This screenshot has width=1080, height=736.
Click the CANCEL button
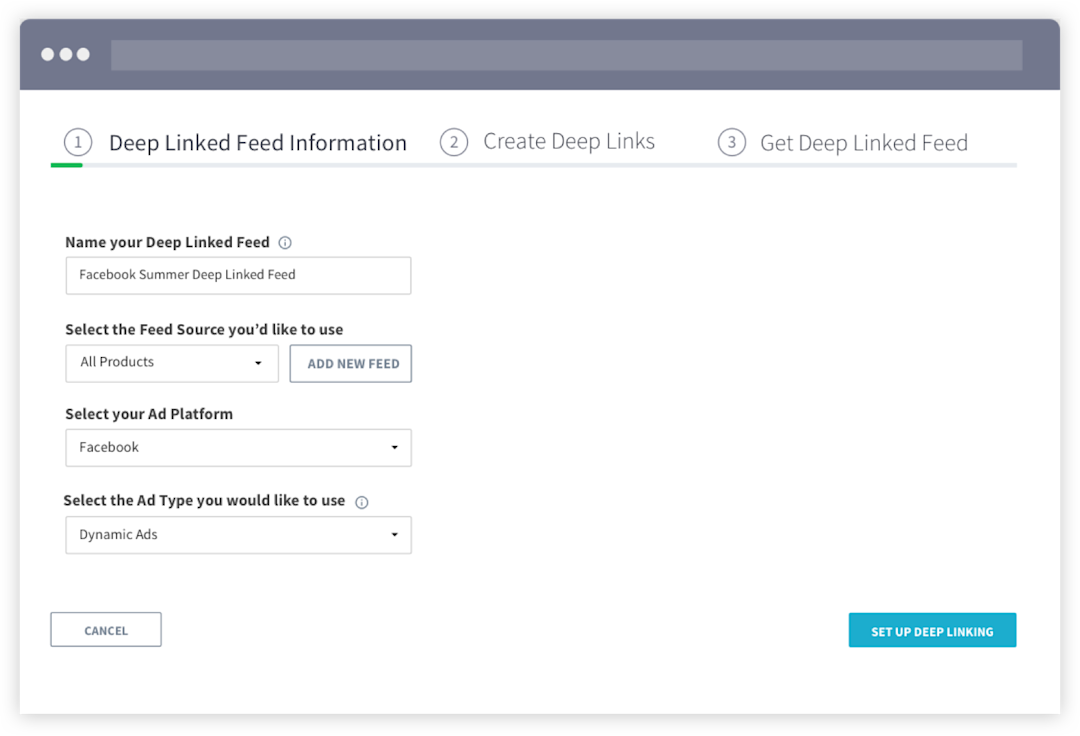point(106,630)
